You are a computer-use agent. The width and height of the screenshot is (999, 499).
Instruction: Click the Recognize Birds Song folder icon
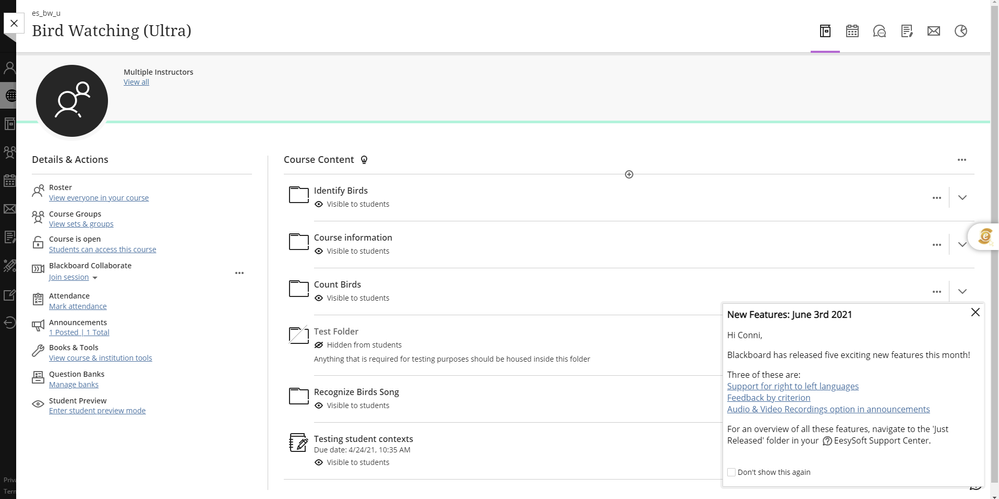[299, 396]
